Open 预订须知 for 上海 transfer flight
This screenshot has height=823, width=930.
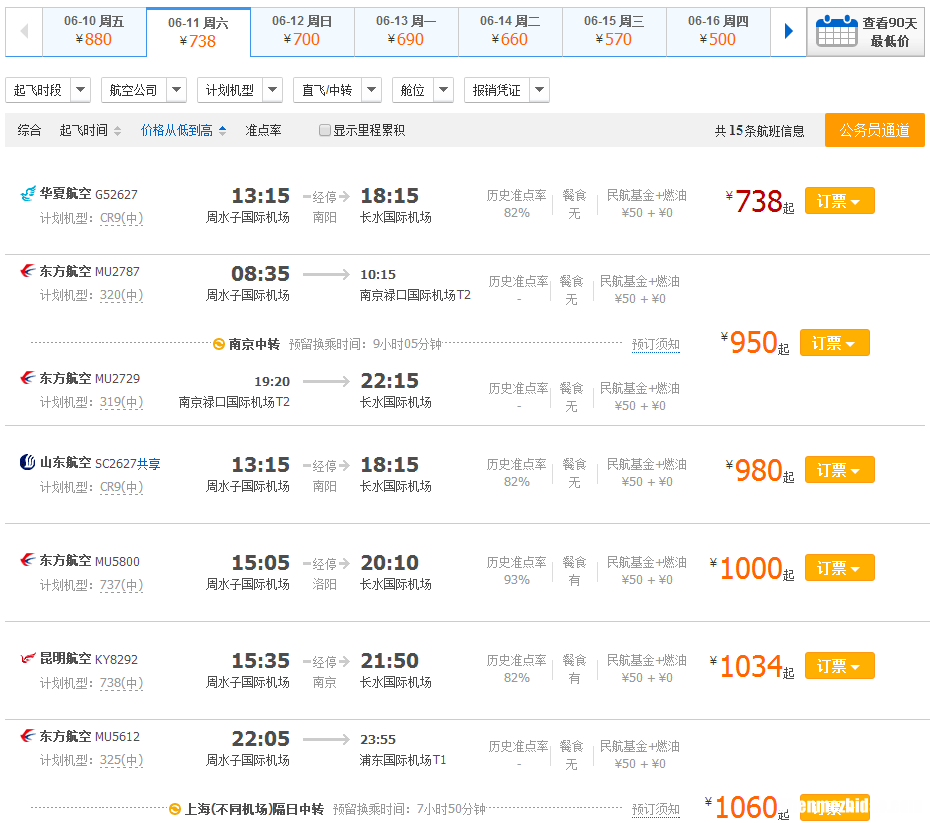tap(655, 809)
